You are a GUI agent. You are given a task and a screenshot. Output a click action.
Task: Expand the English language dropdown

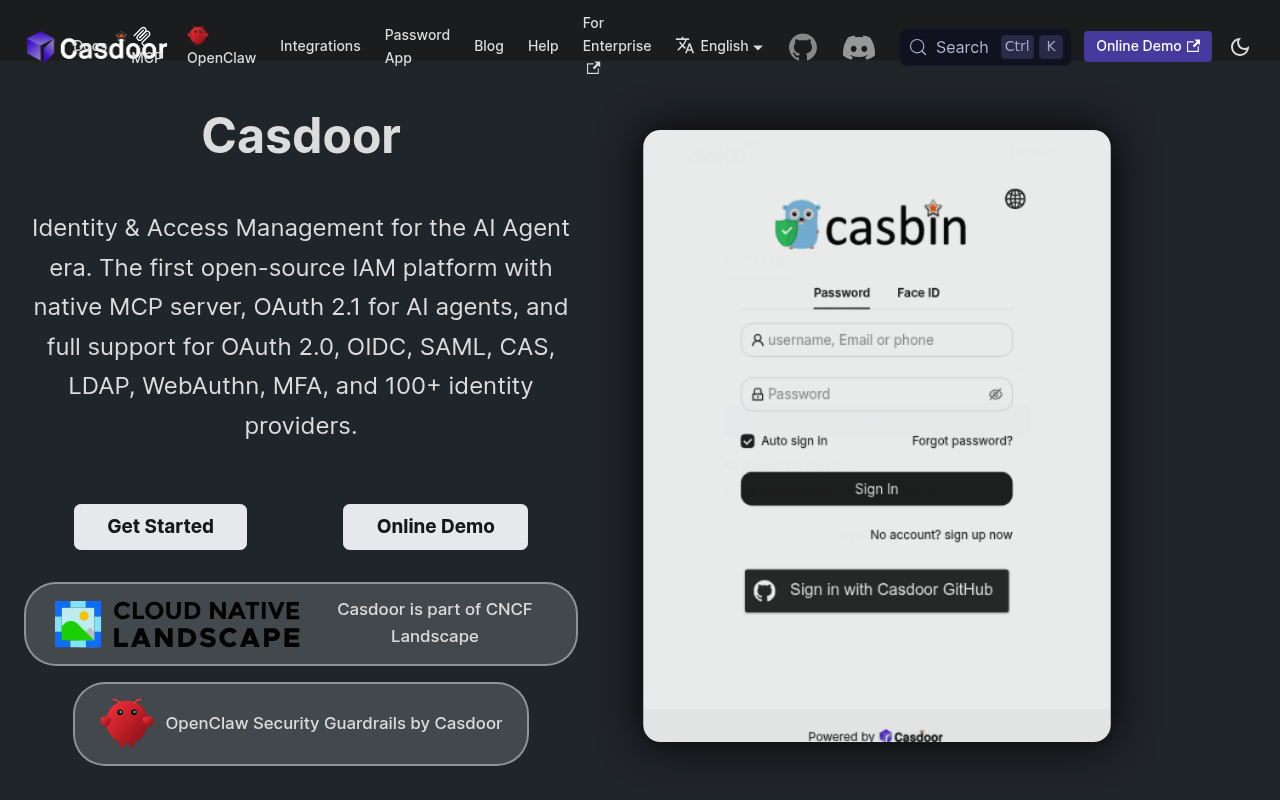pos(719,46)
